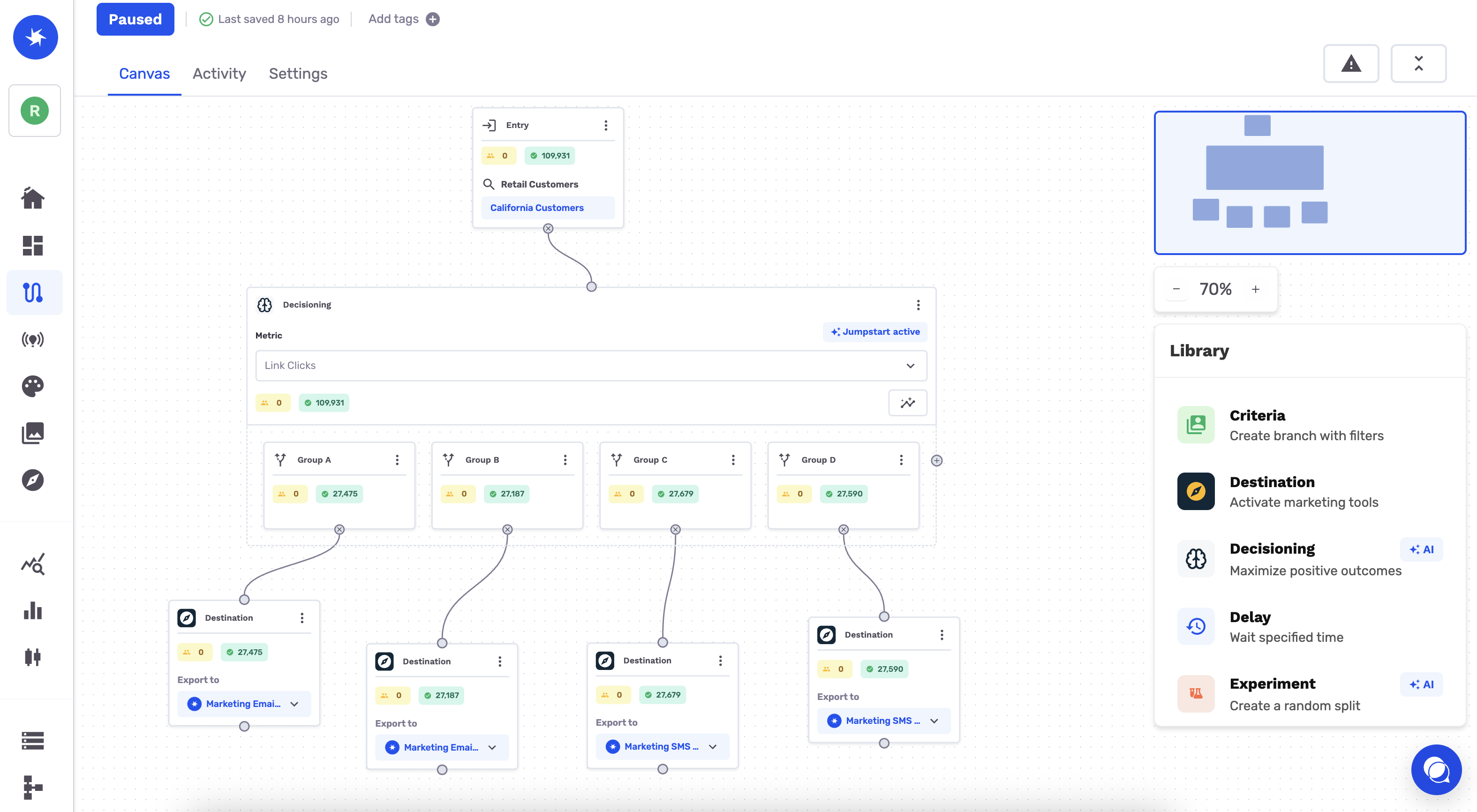Open the image library icon in sidebar

tap(33, 433)
